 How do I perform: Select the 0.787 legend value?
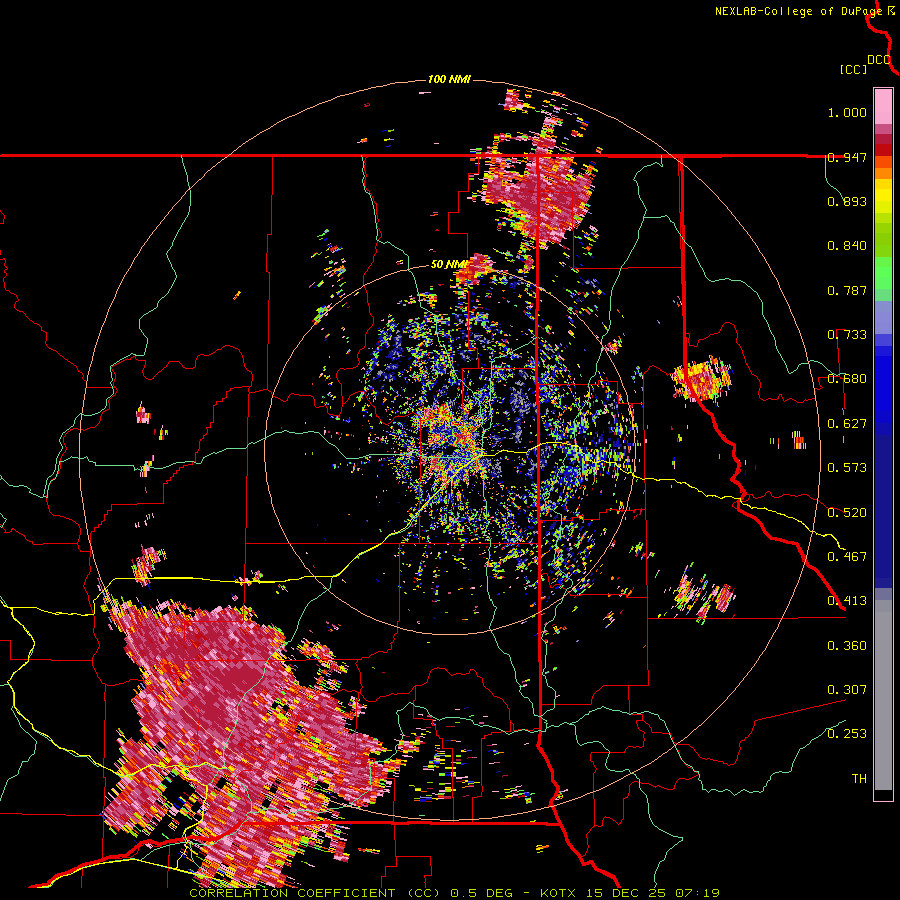point(847,290)
